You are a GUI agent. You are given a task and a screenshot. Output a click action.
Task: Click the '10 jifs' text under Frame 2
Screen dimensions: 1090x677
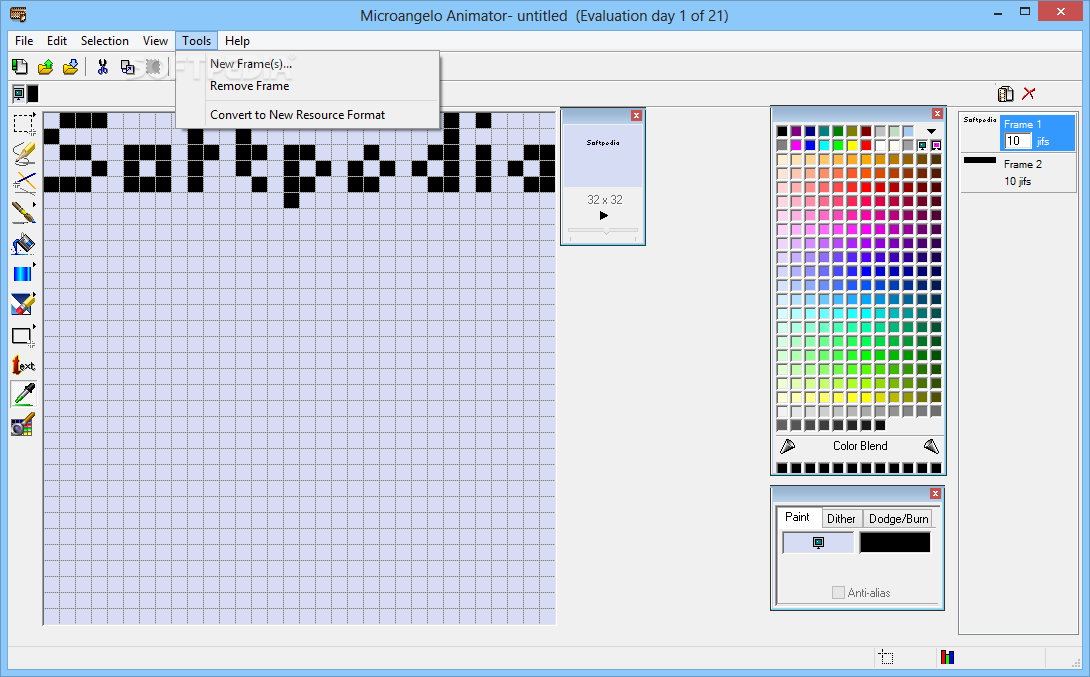click(x=1018, y=181)
